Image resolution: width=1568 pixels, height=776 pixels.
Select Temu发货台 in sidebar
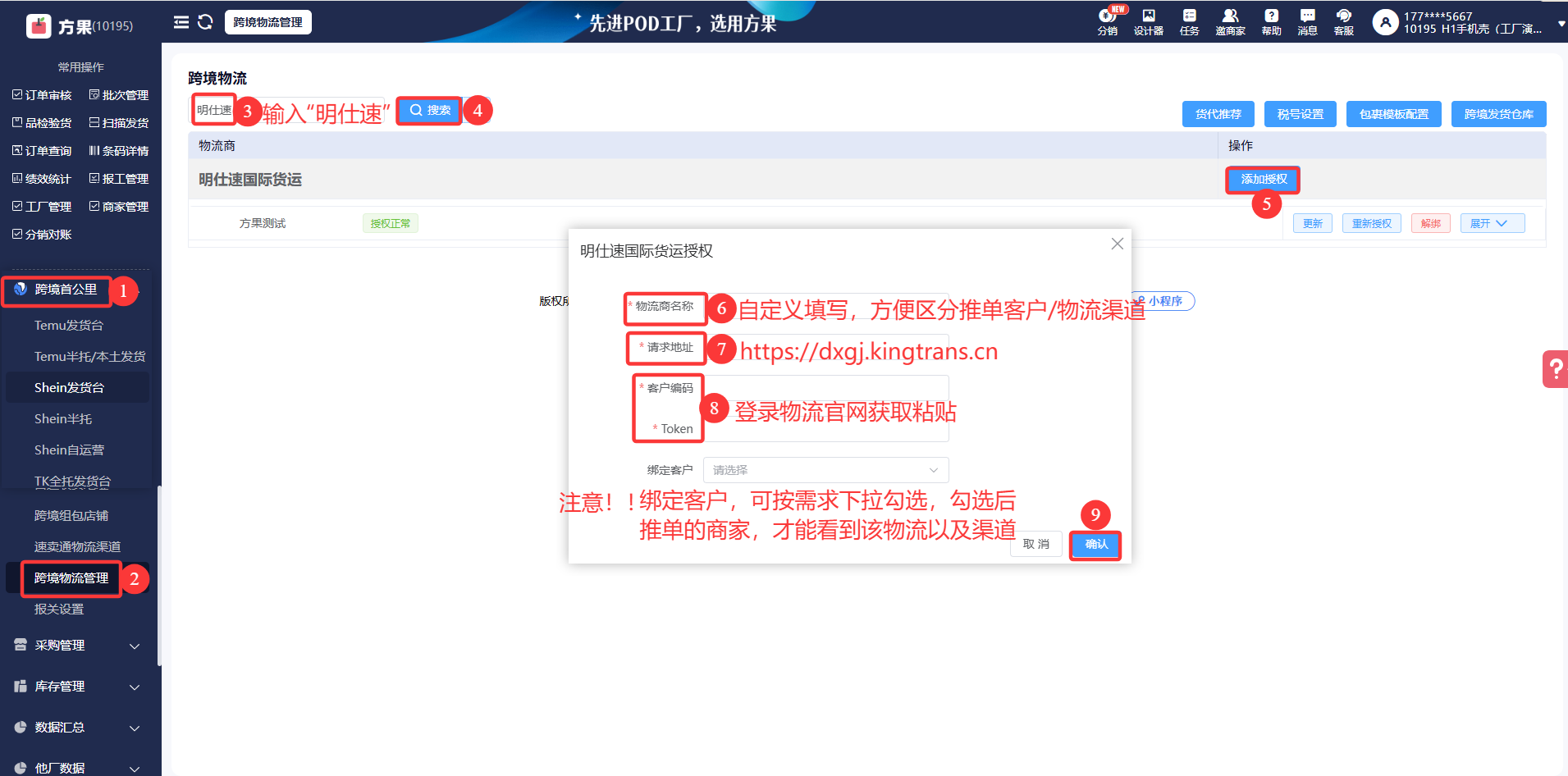[x=69, y=326]
